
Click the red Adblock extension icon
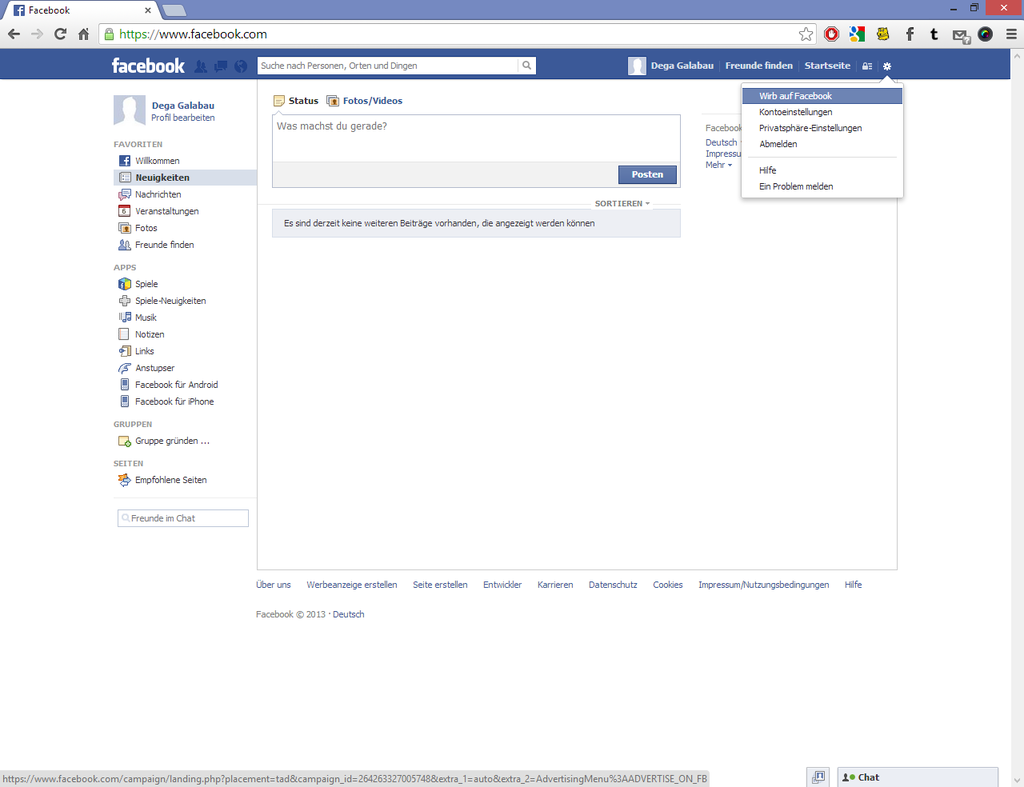[831, 34]
